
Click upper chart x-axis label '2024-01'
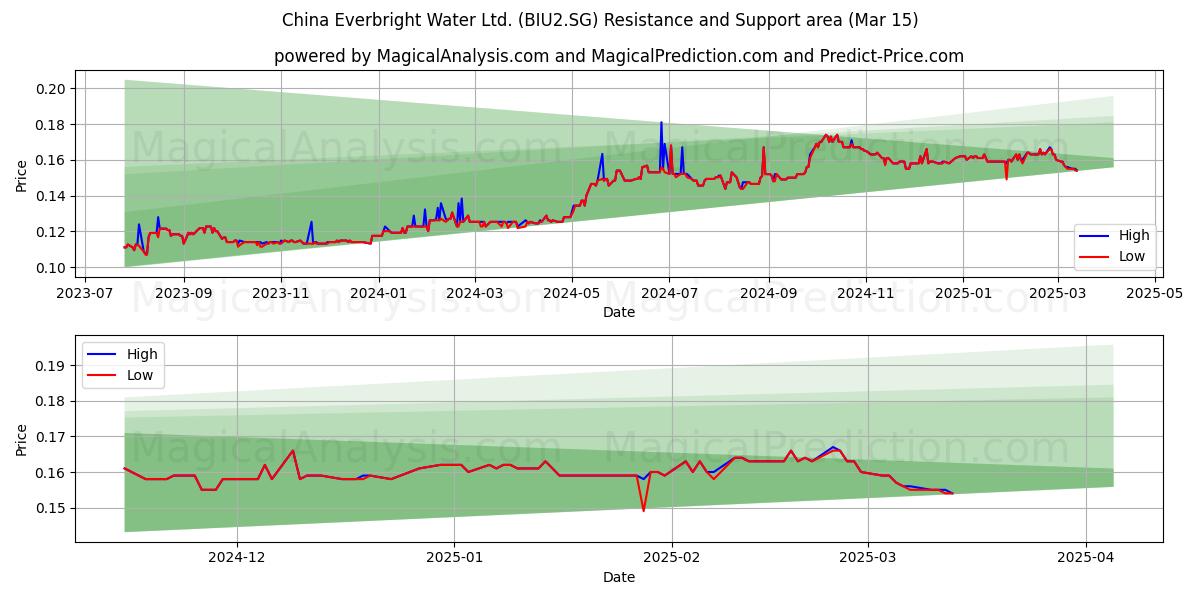pos(379,295)
